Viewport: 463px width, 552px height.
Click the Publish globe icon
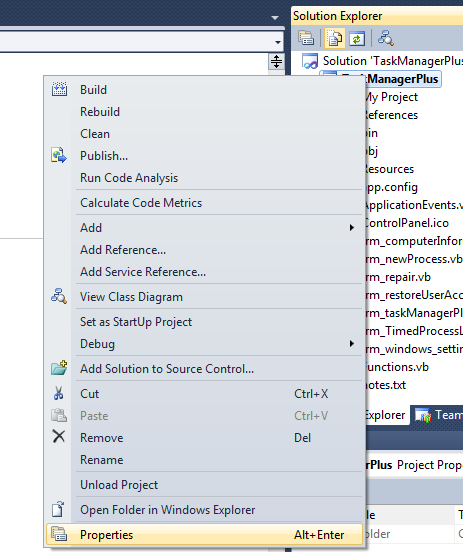coord(59,155)
